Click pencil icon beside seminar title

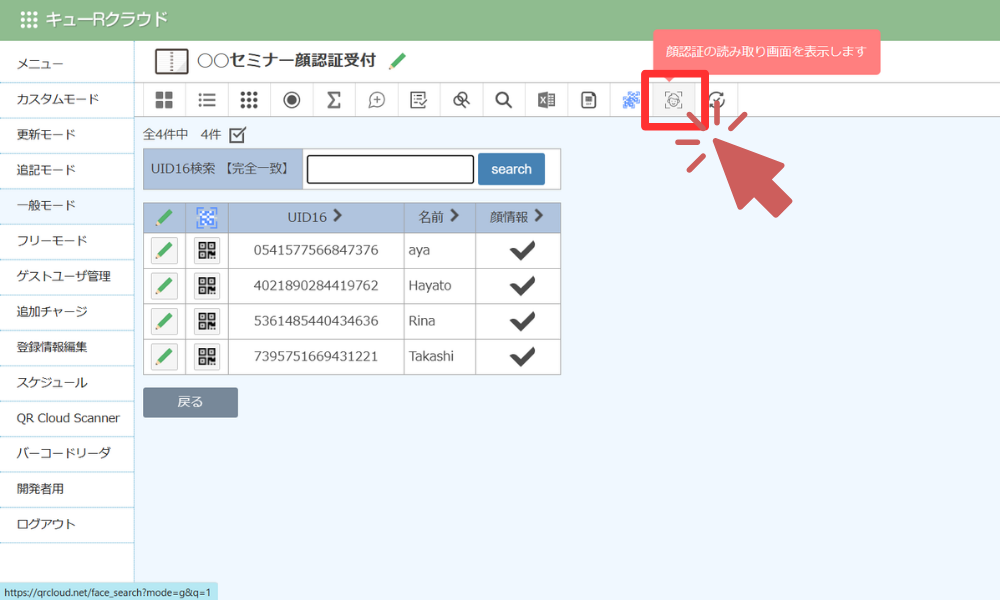(x=398, y=61)
